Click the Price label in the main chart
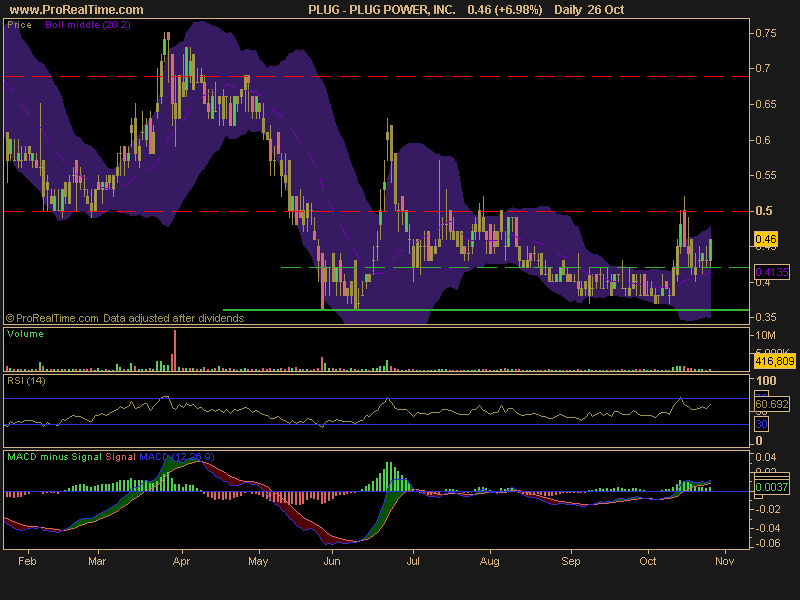 click(19, 25)
